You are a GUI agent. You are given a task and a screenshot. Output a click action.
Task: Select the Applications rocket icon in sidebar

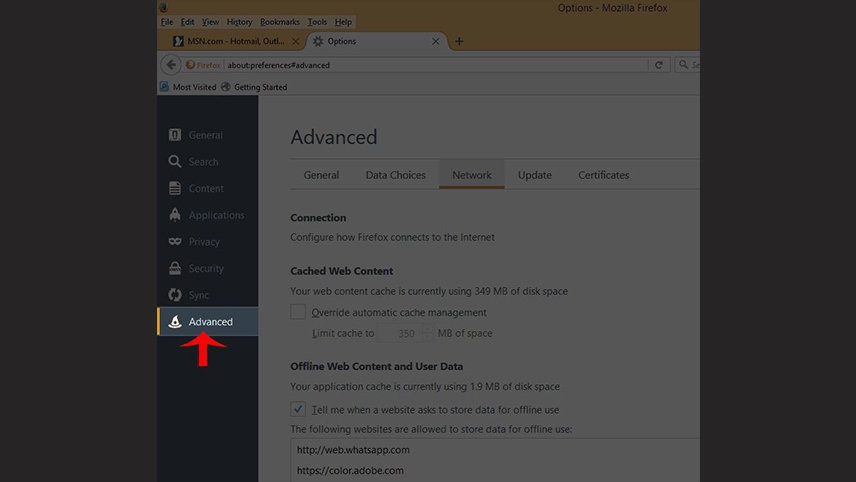(x=175, y=215)
